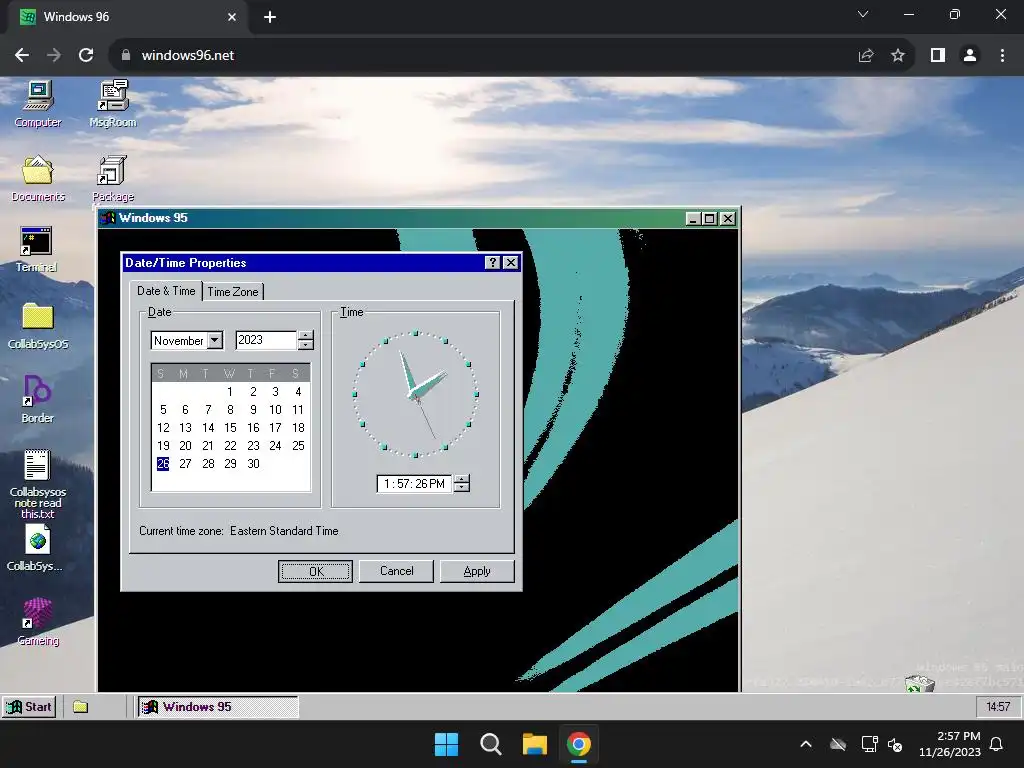Open the Documents folder icon
Screen dimensions: 1024x768
[x=38, y=178]
